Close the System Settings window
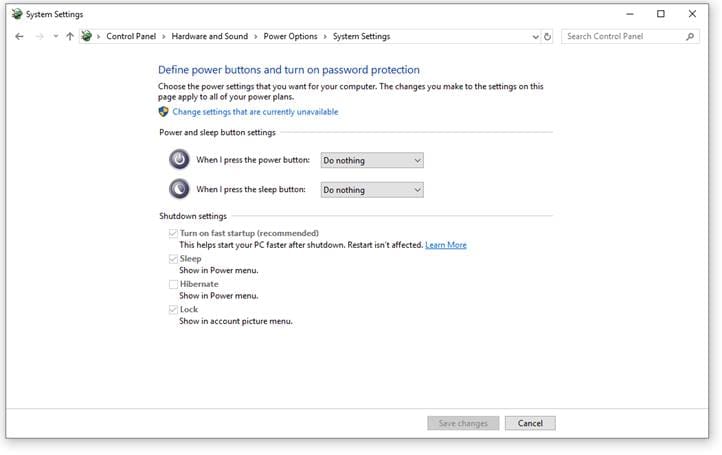 (x=692, y=14)
